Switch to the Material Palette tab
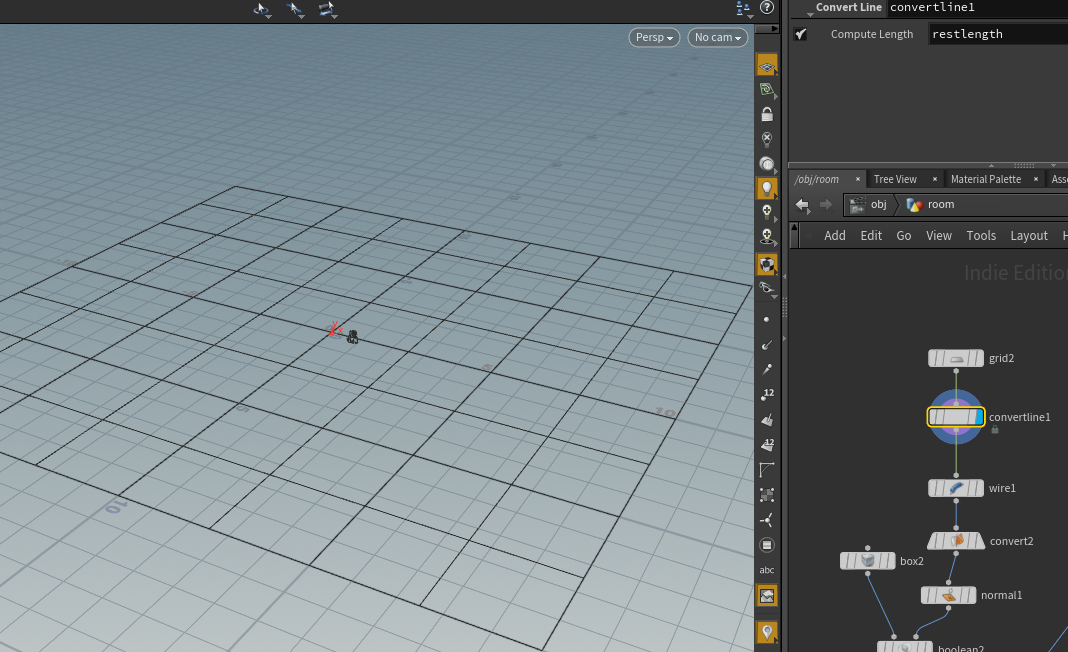This screenshot has width=1068, height=652. [x=986, y=179]
